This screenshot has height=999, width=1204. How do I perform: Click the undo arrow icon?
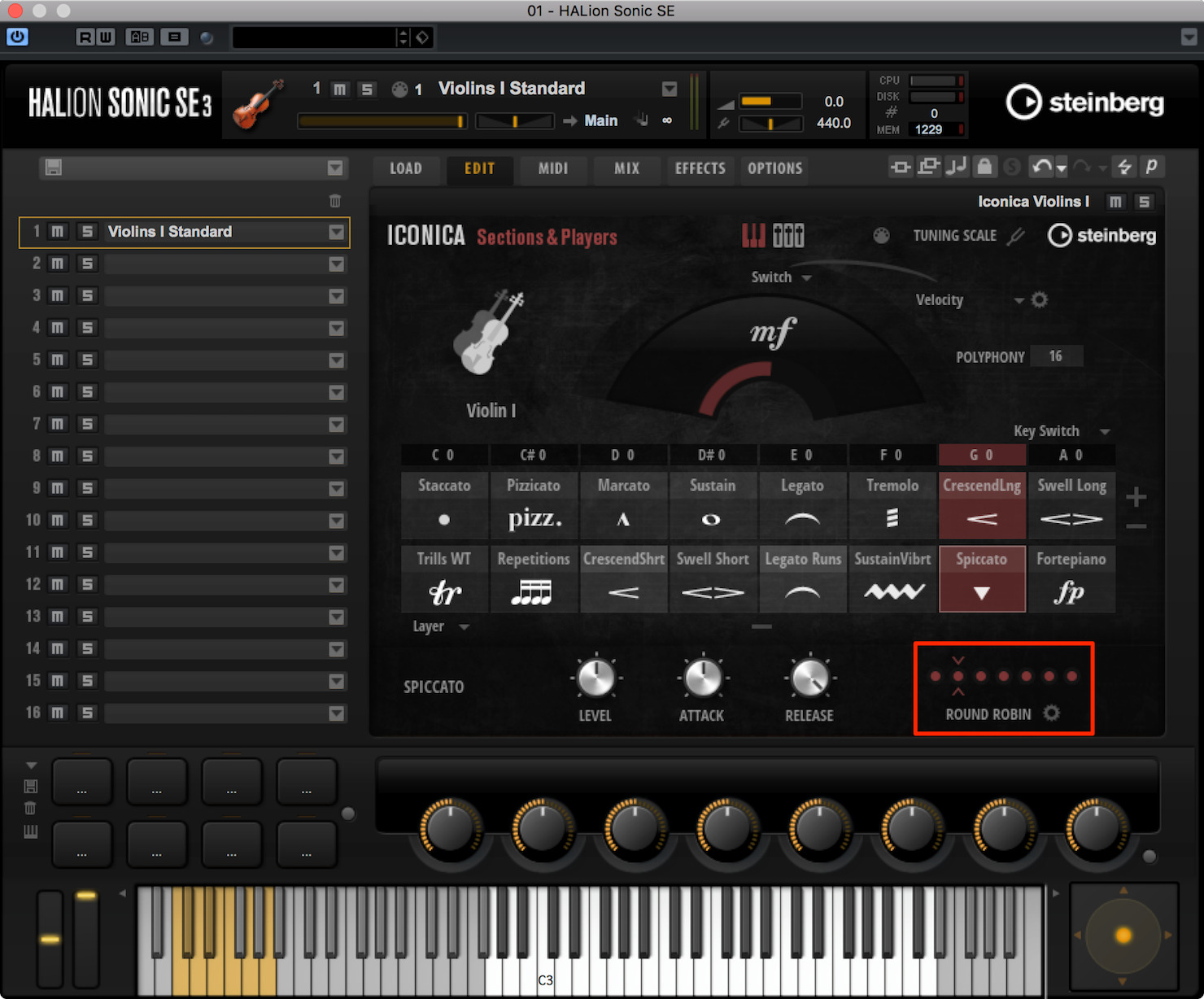[x=1040, y=167]
